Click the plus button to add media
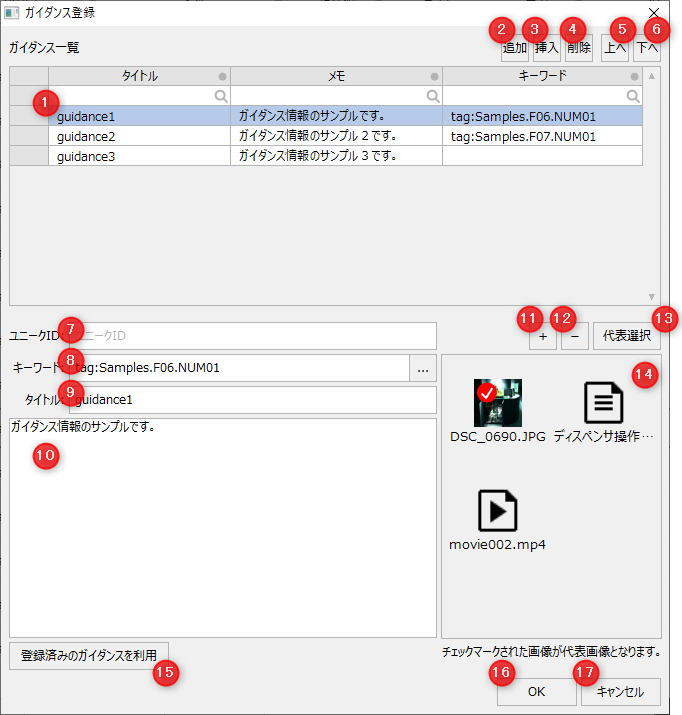Image resolution: width=682 pixels, height=715 pixels. pos(543,337)
